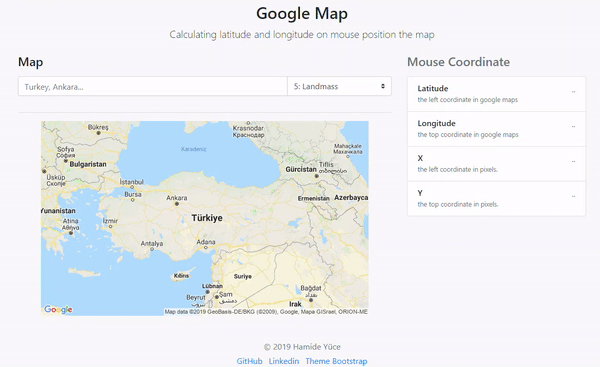Screen dimensions: 600x367
Task: Click the Google Map page title
Action: pyautogui.click(x=302, y=13)
